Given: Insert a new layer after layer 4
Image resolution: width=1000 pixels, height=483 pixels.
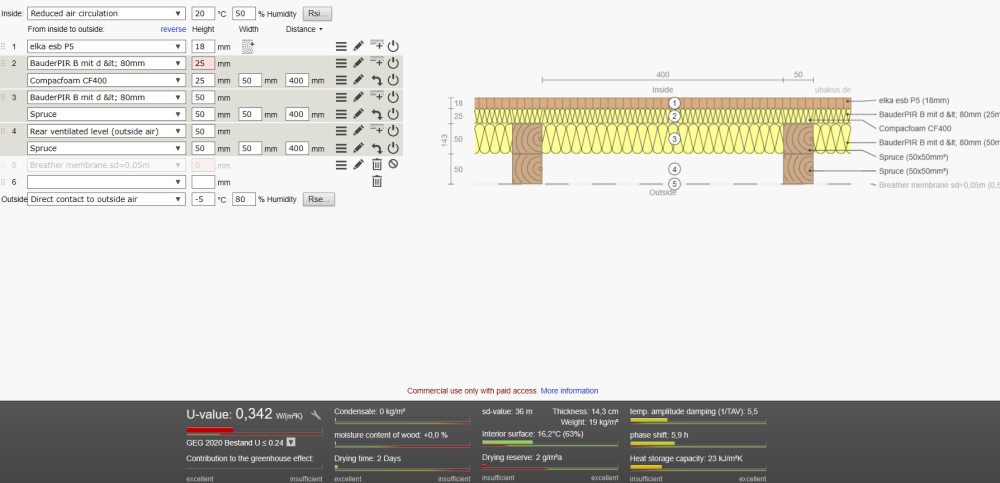Looking at the screenshot, I should pyautogui.click(x=377, y=130).
